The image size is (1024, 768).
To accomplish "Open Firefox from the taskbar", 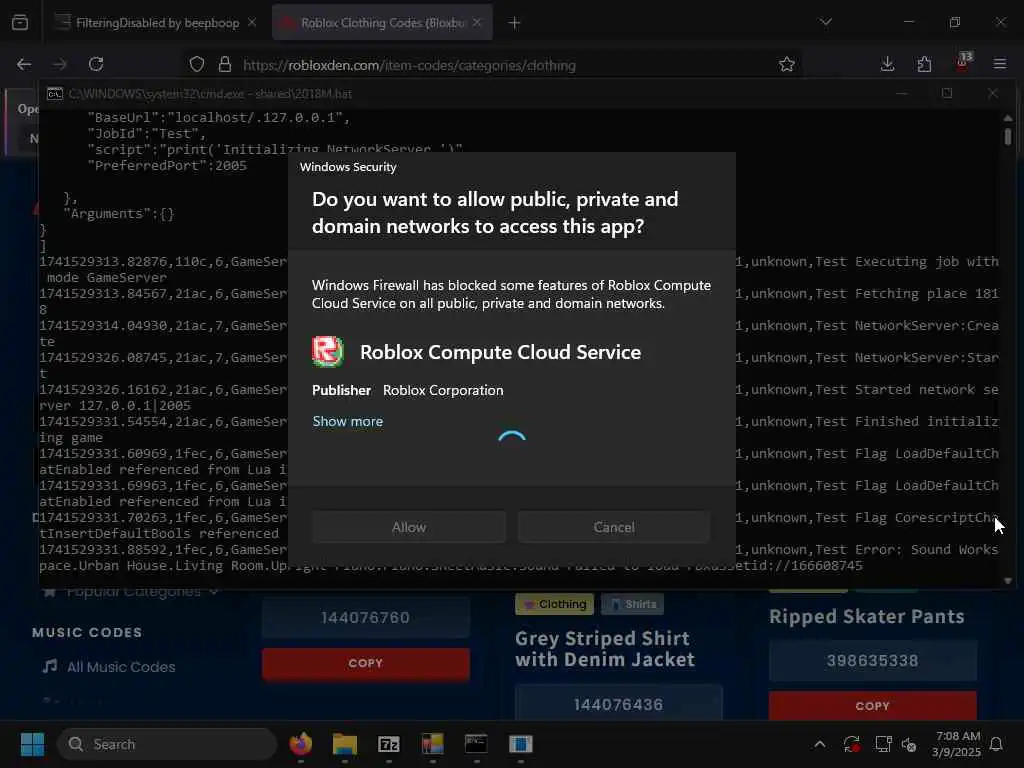I will tap(300, 744).
